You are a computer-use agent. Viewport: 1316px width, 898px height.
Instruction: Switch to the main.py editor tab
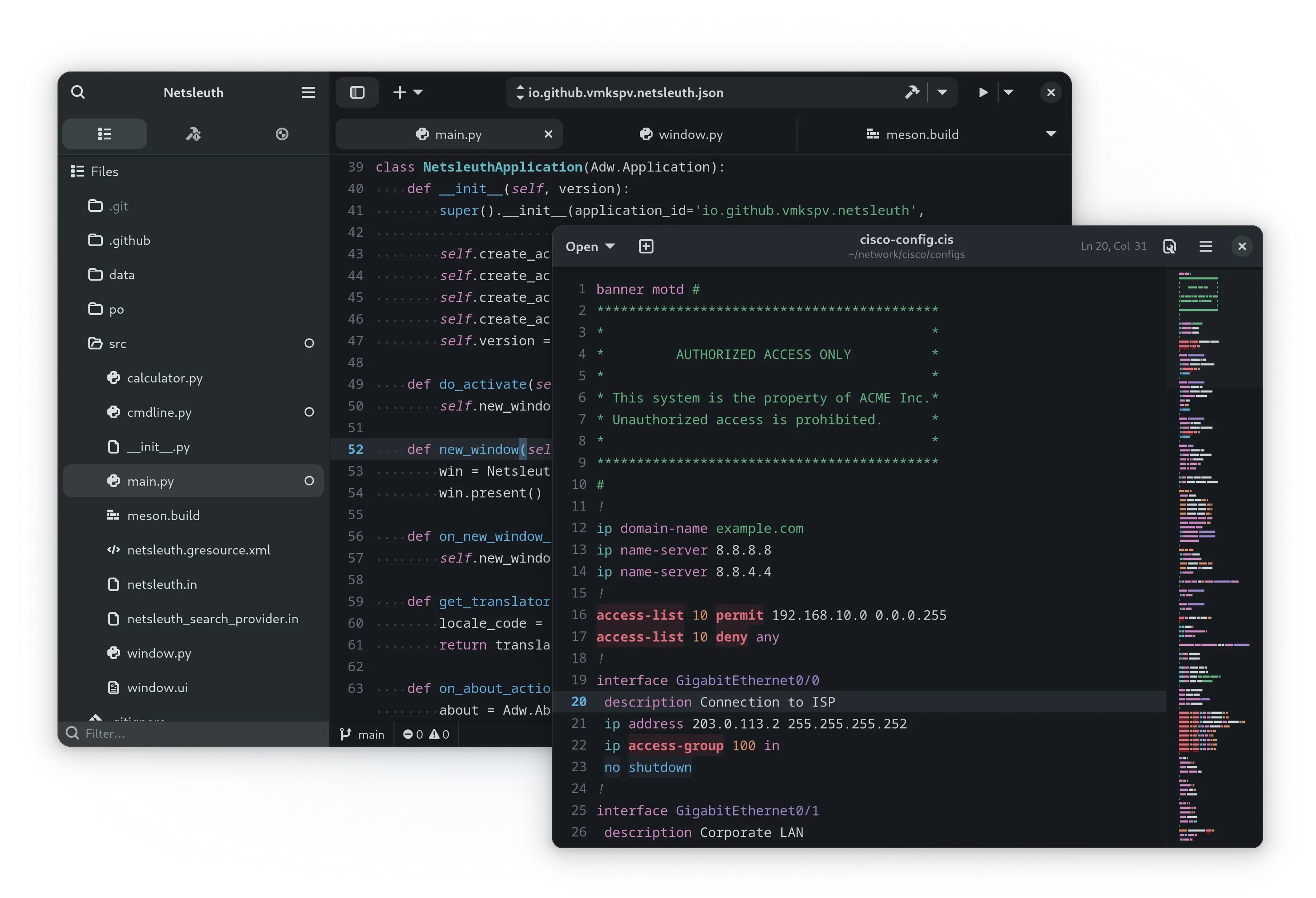coord(448,134)
